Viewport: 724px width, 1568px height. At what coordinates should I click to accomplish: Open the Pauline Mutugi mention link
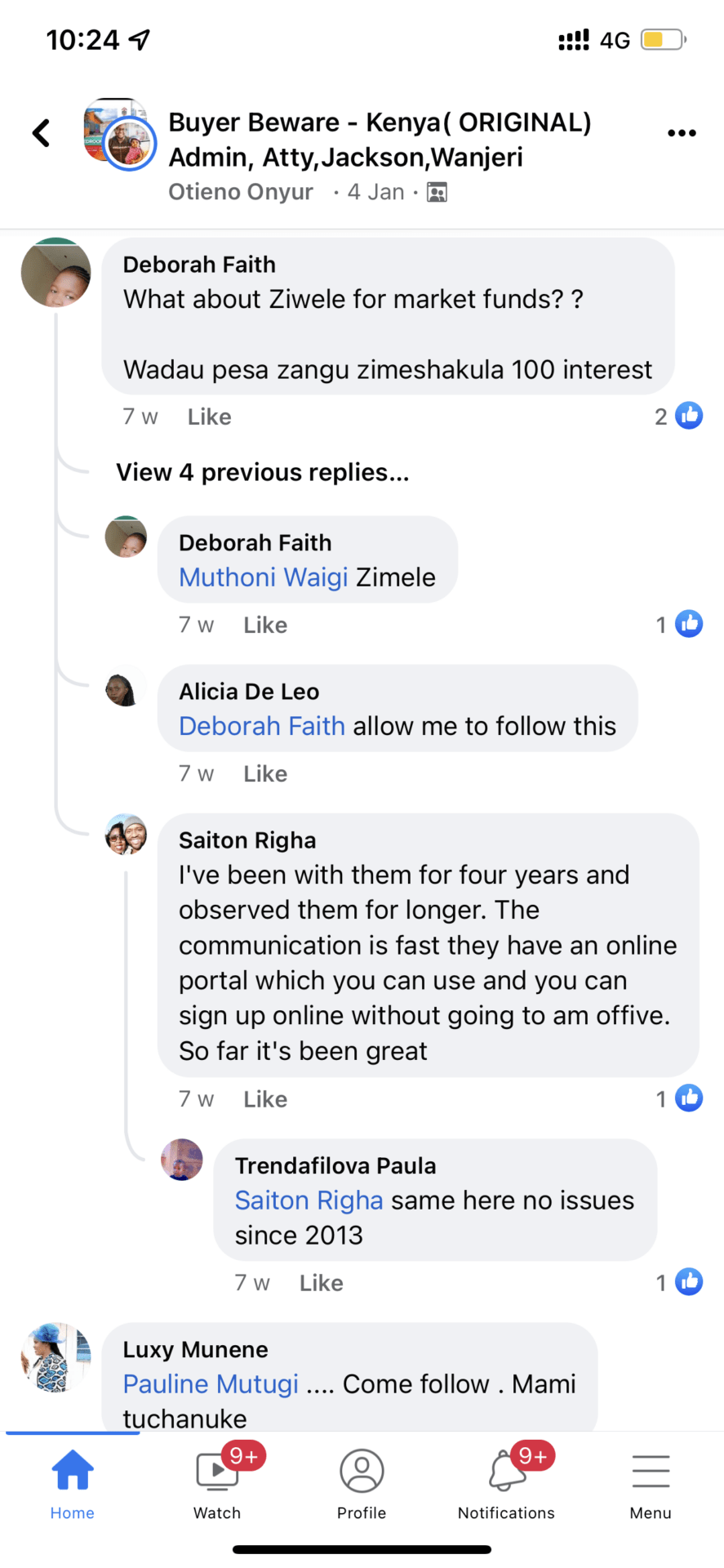(211, 1384)
